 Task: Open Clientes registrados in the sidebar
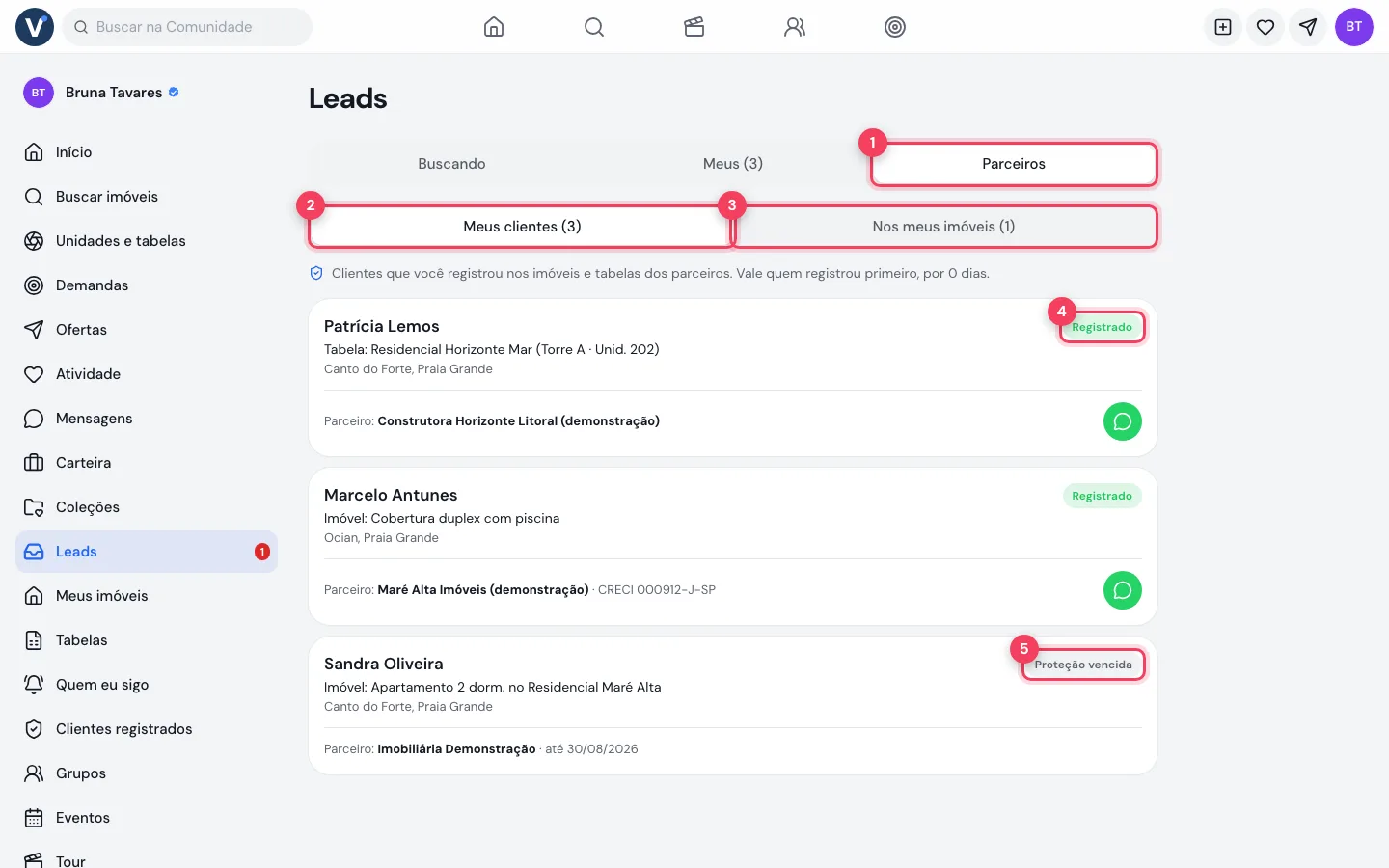pos(147,729)
